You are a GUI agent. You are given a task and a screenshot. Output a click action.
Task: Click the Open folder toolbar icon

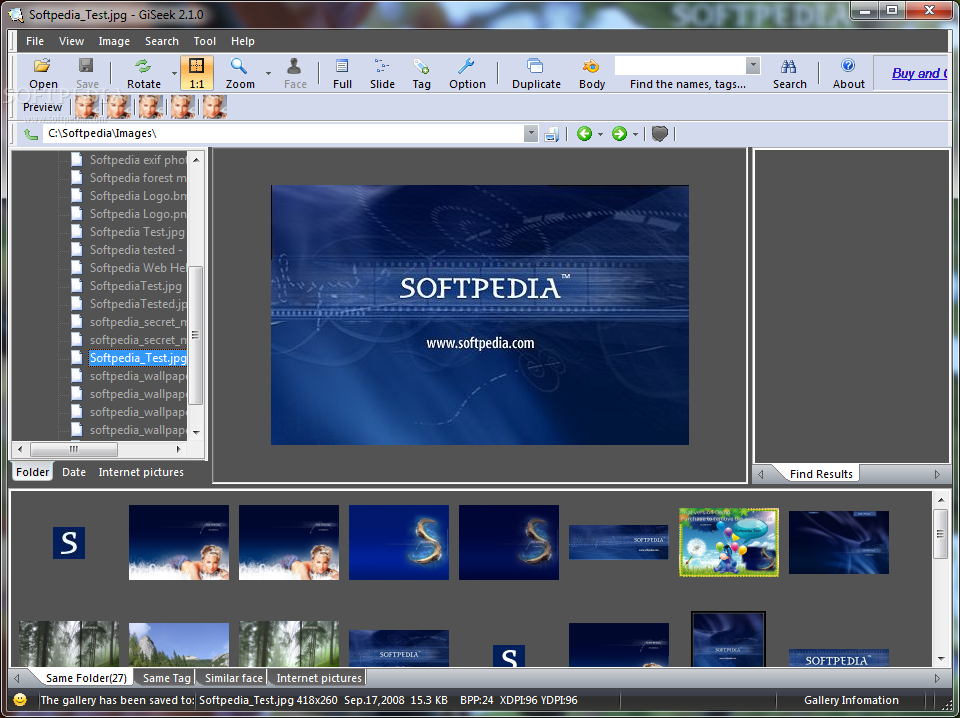coord(43,73)
